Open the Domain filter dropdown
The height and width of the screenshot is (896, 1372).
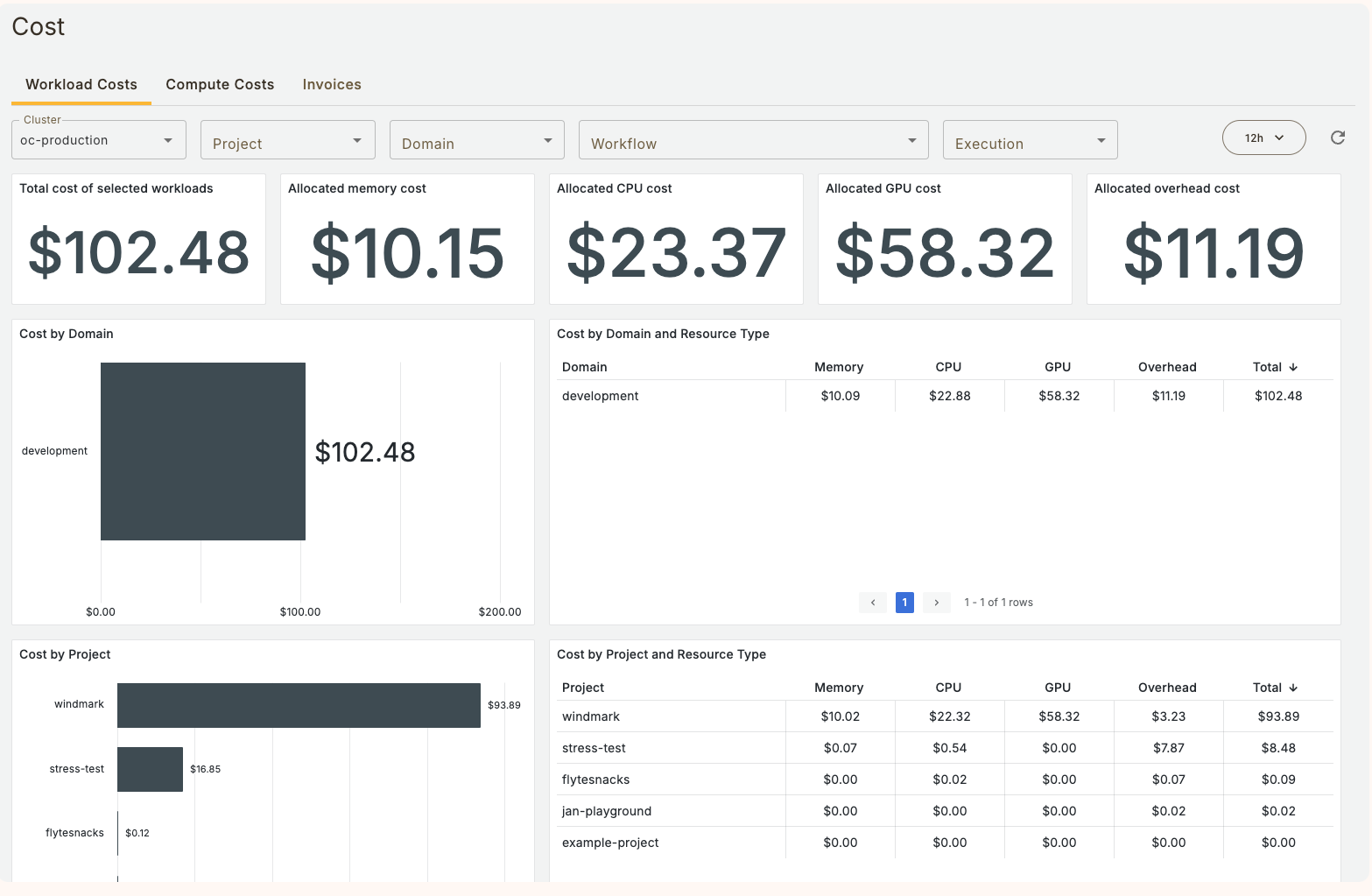point(476,140)
